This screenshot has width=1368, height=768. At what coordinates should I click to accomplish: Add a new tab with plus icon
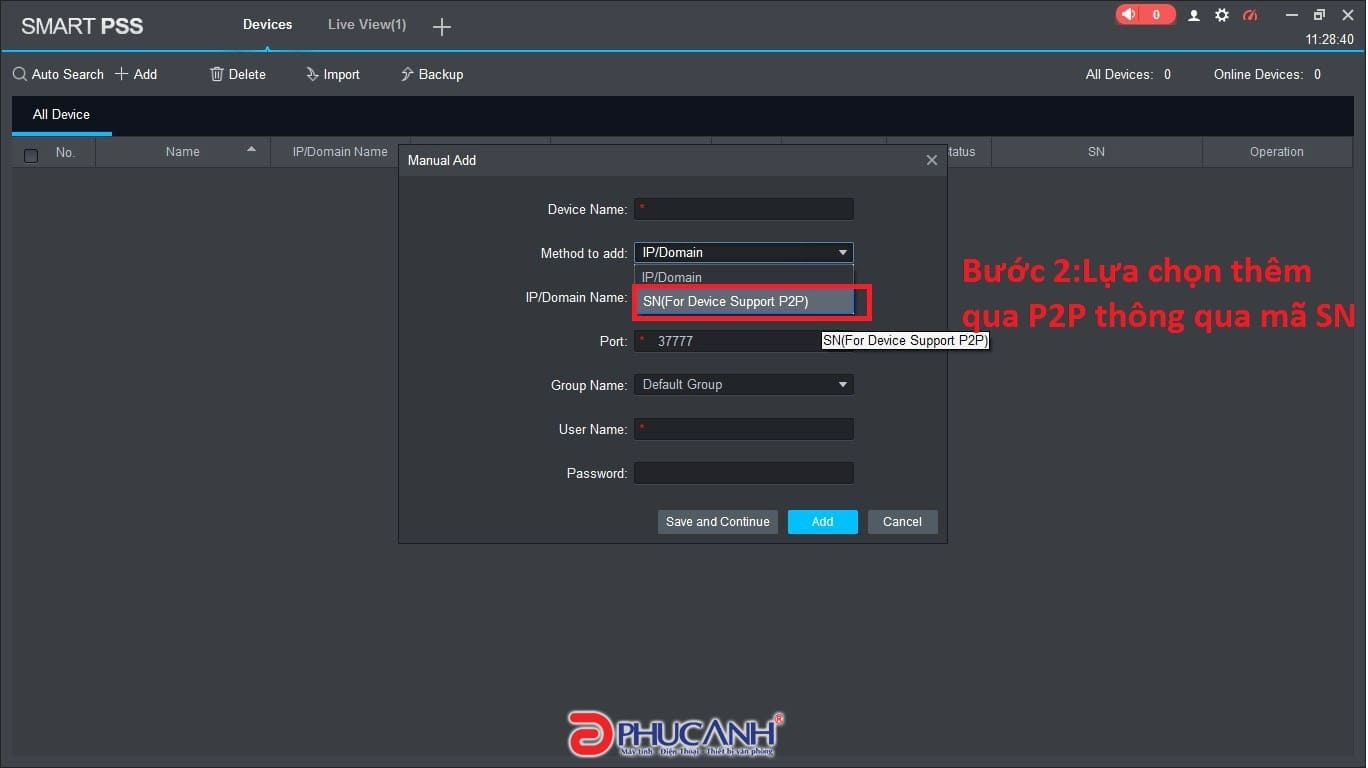click(442, 27)
